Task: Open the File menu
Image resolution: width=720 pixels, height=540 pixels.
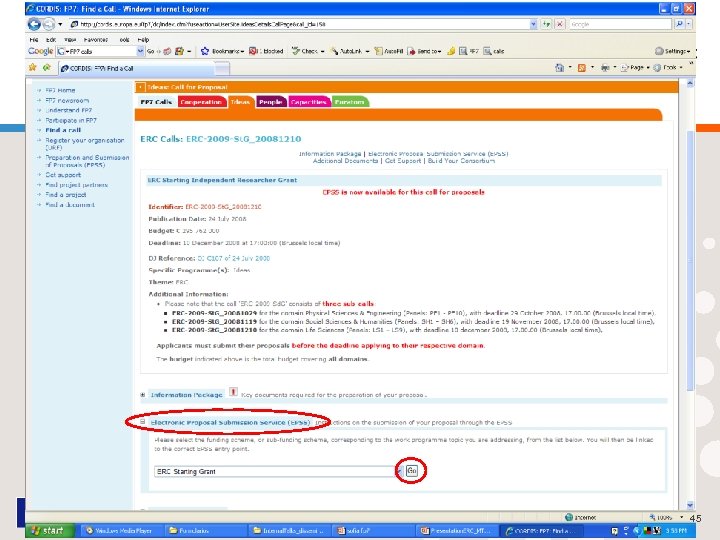Action: 34,39
